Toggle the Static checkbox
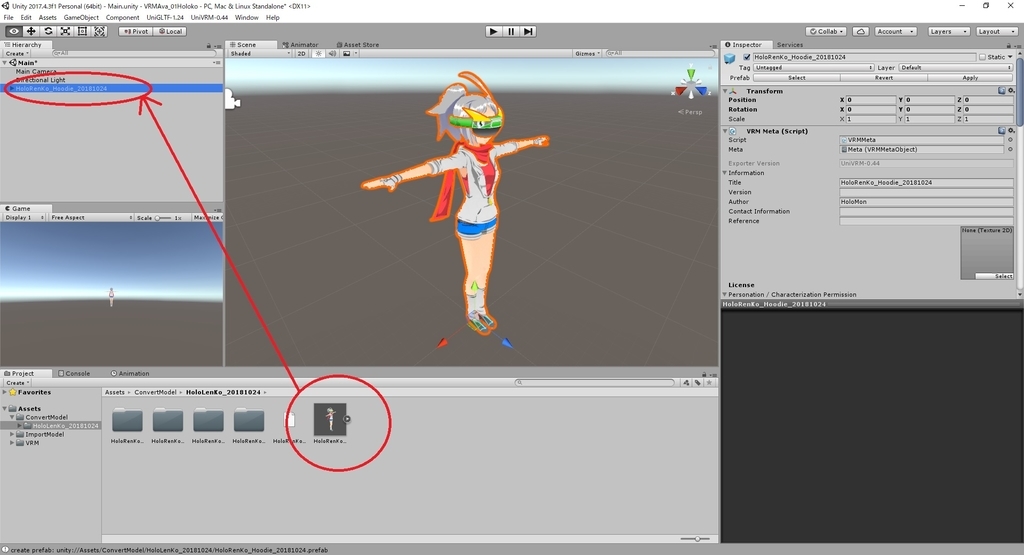This screenshot has height=555, width=1024. [x=982, y=57]
